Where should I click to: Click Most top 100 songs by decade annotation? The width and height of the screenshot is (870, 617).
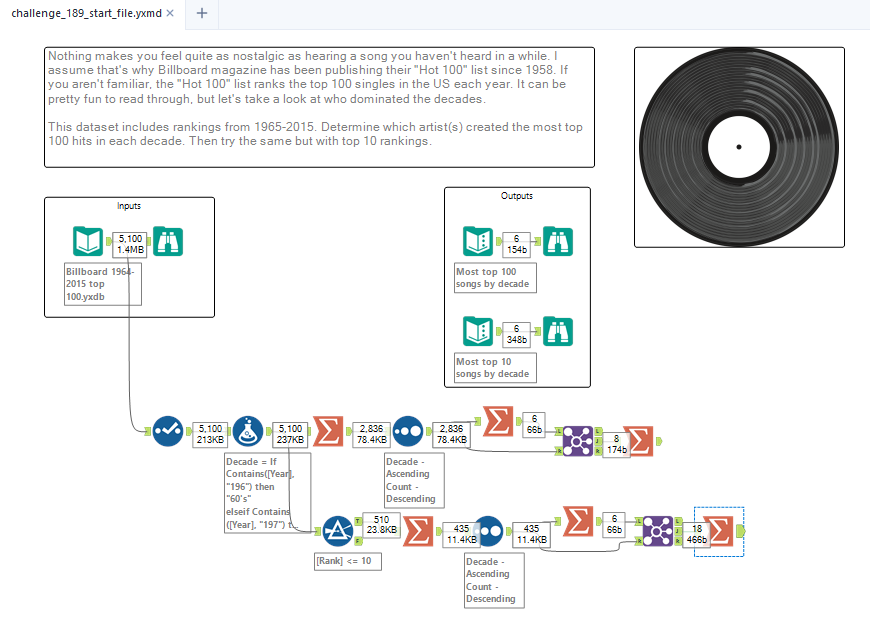coord(495,277)
